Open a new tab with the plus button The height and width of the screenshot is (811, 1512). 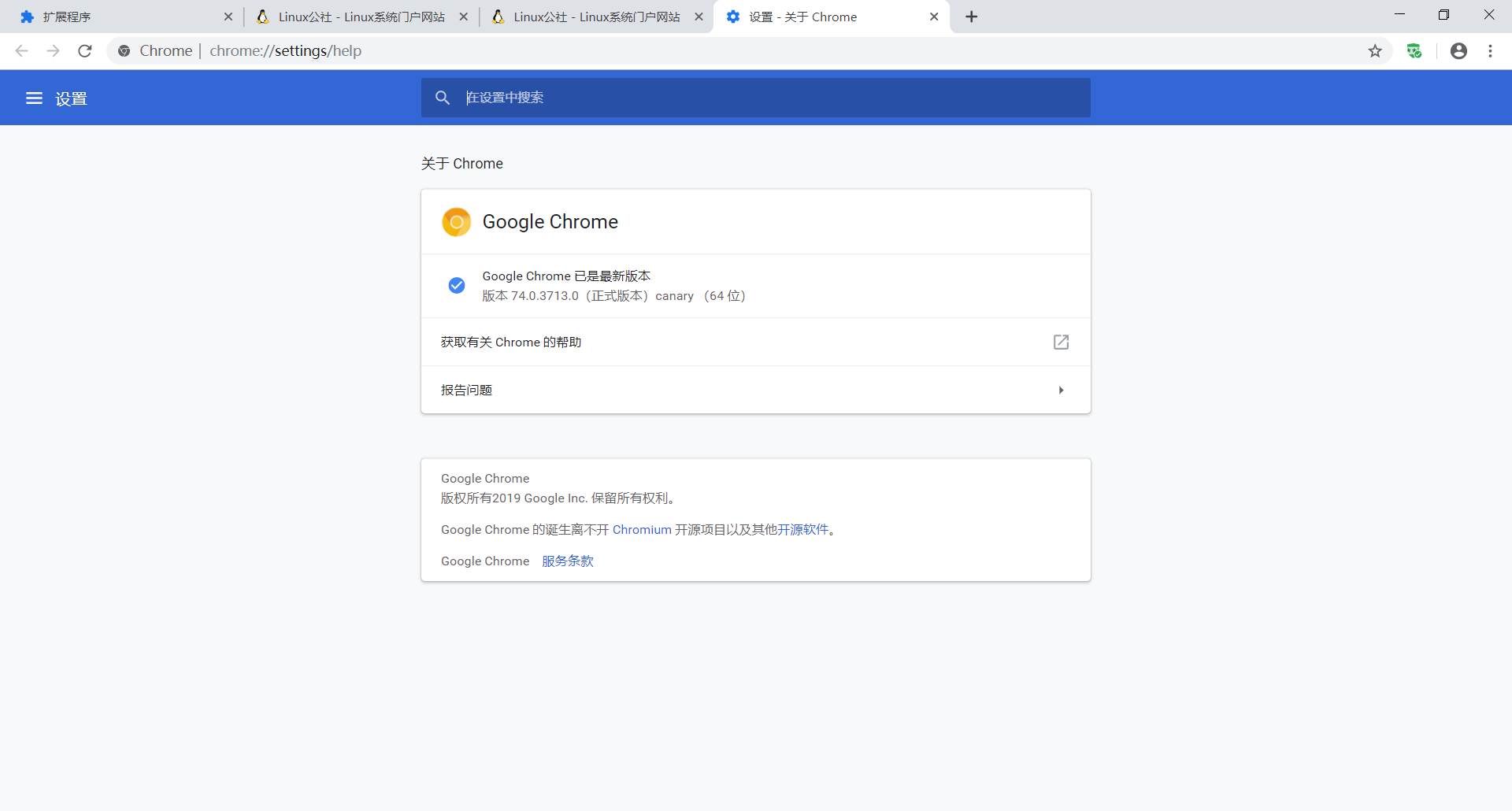coord(972,17)
